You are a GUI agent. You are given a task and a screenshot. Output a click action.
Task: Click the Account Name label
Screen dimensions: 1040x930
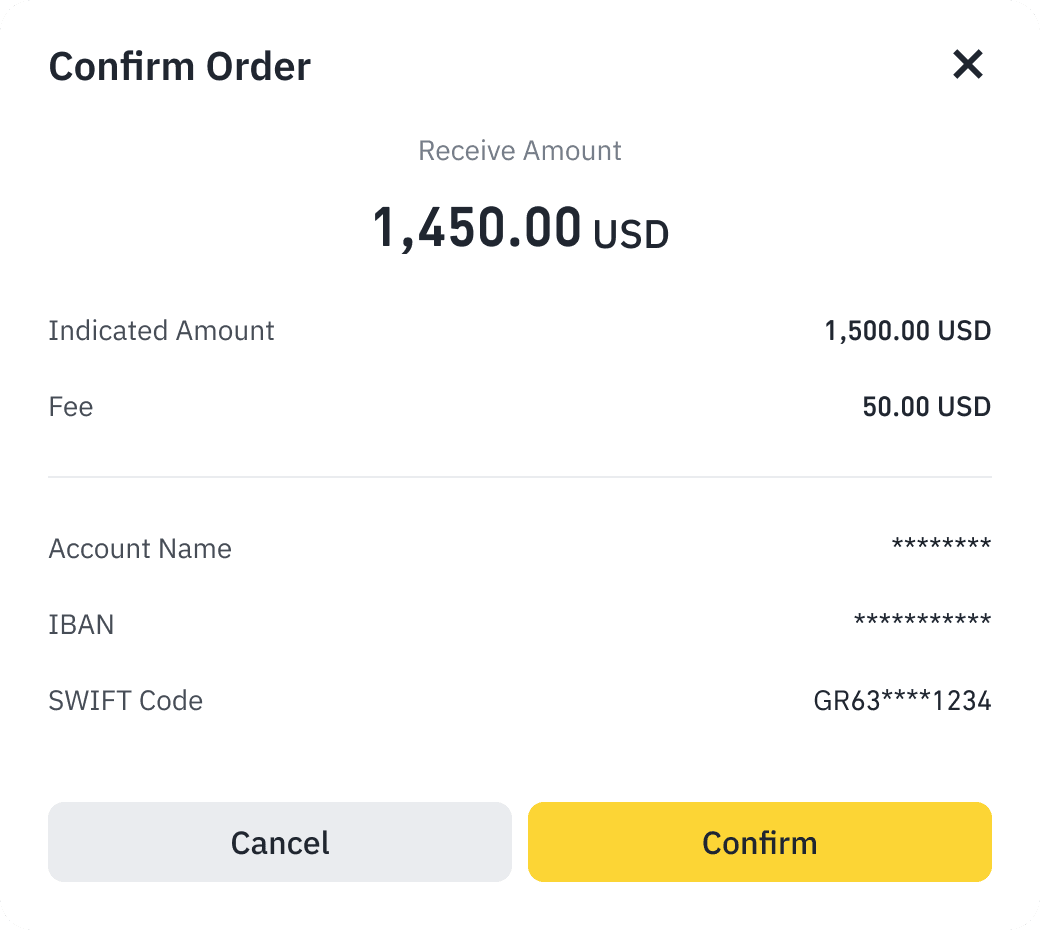(140, 549)
